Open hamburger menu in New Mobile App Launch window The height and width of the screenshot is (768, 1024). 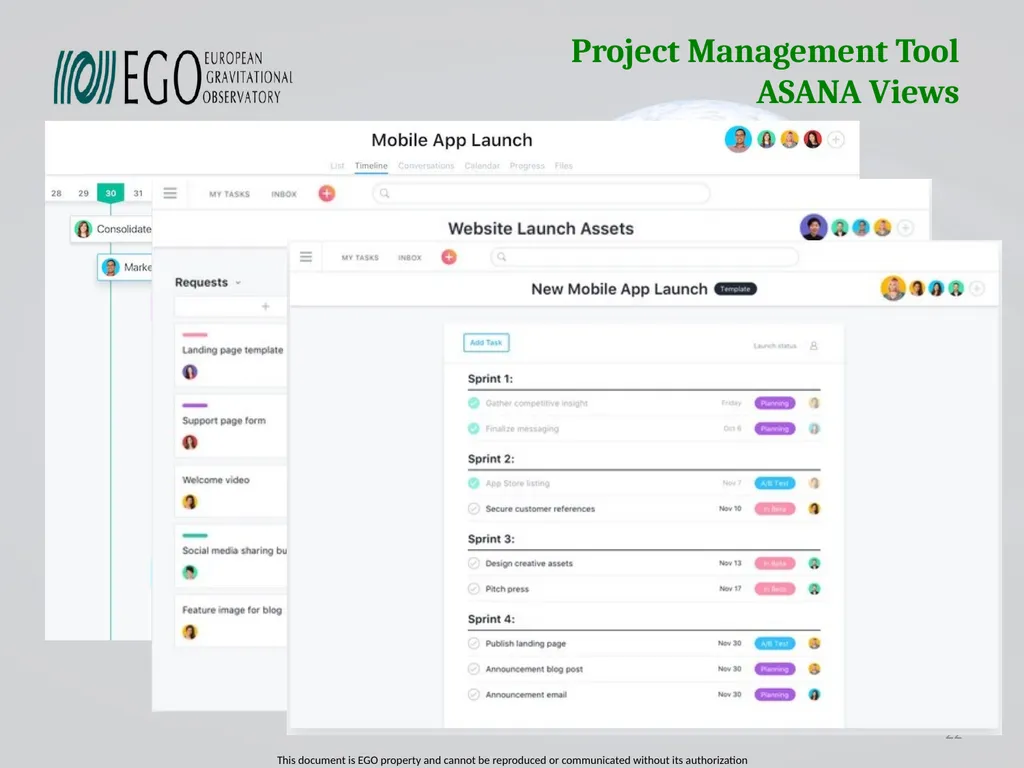coord(306,257)
